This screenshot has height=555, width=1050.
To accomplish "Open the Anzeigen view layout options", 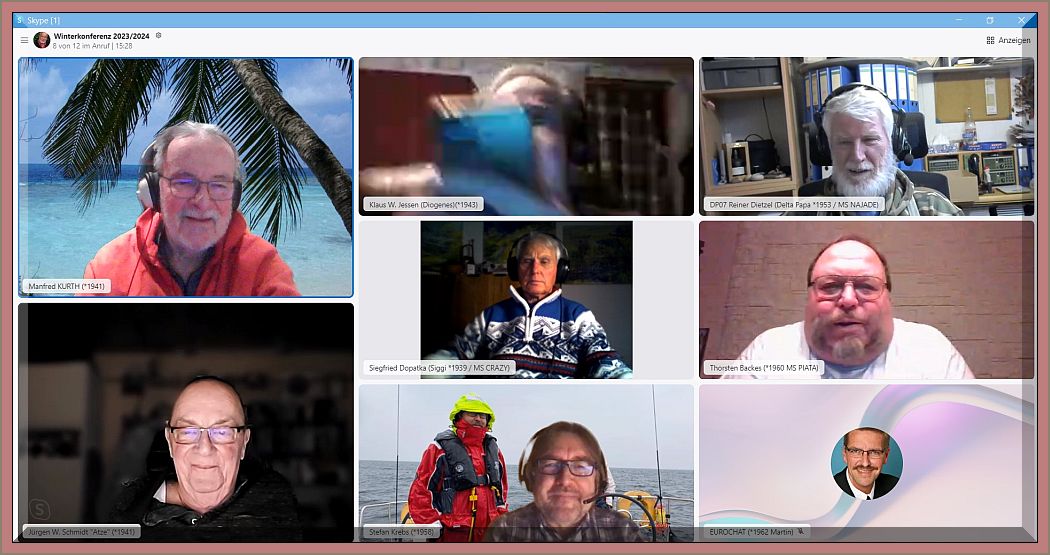I will (1008, 40).
